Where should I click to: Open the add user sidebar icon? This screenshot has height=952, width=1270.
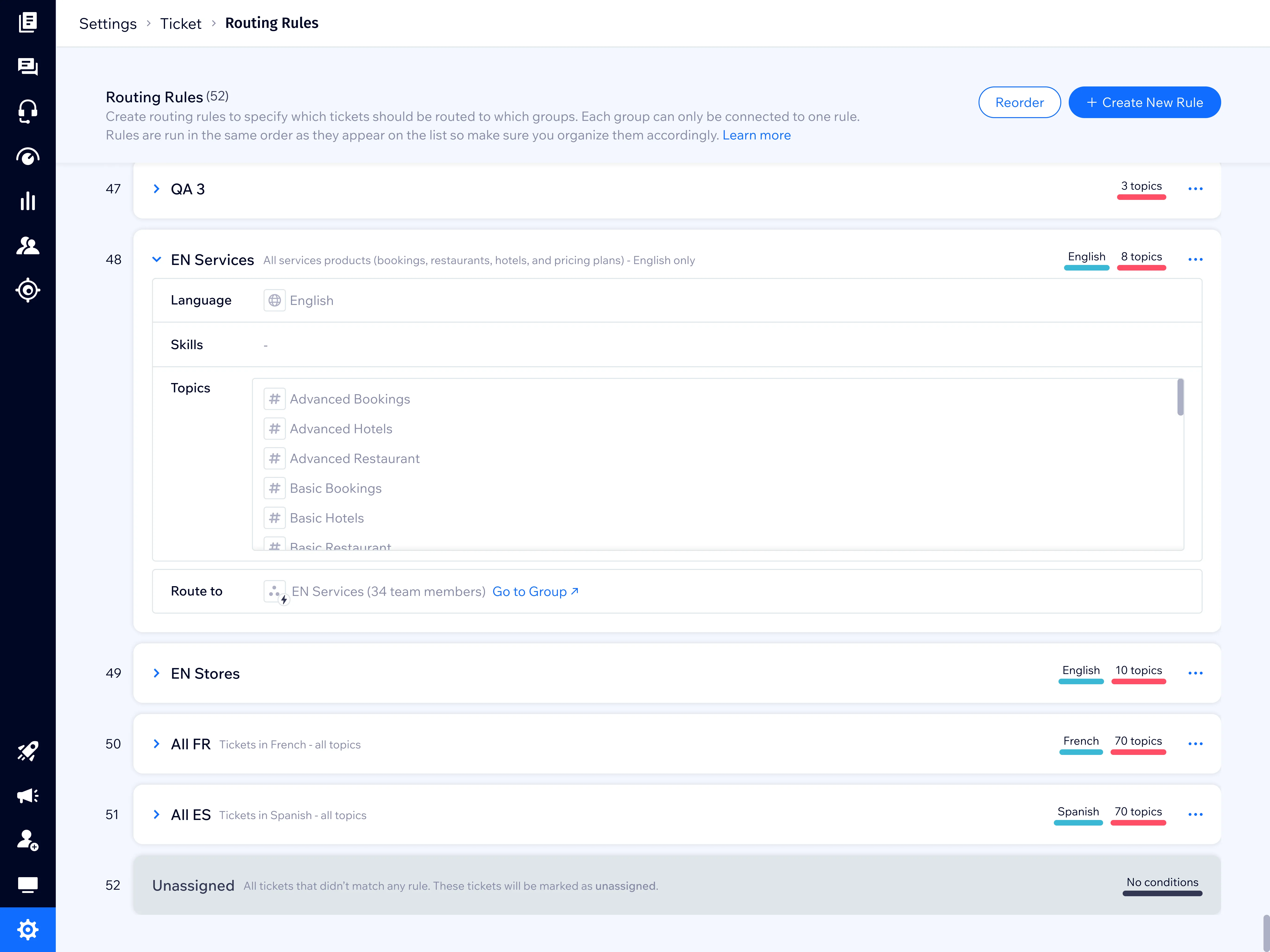tap(28, 840)
